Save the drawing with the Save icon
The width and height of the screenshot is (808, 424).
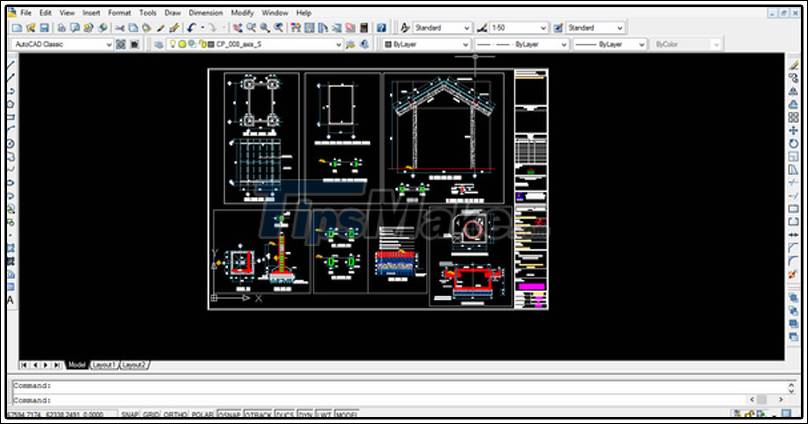[44, 28]
